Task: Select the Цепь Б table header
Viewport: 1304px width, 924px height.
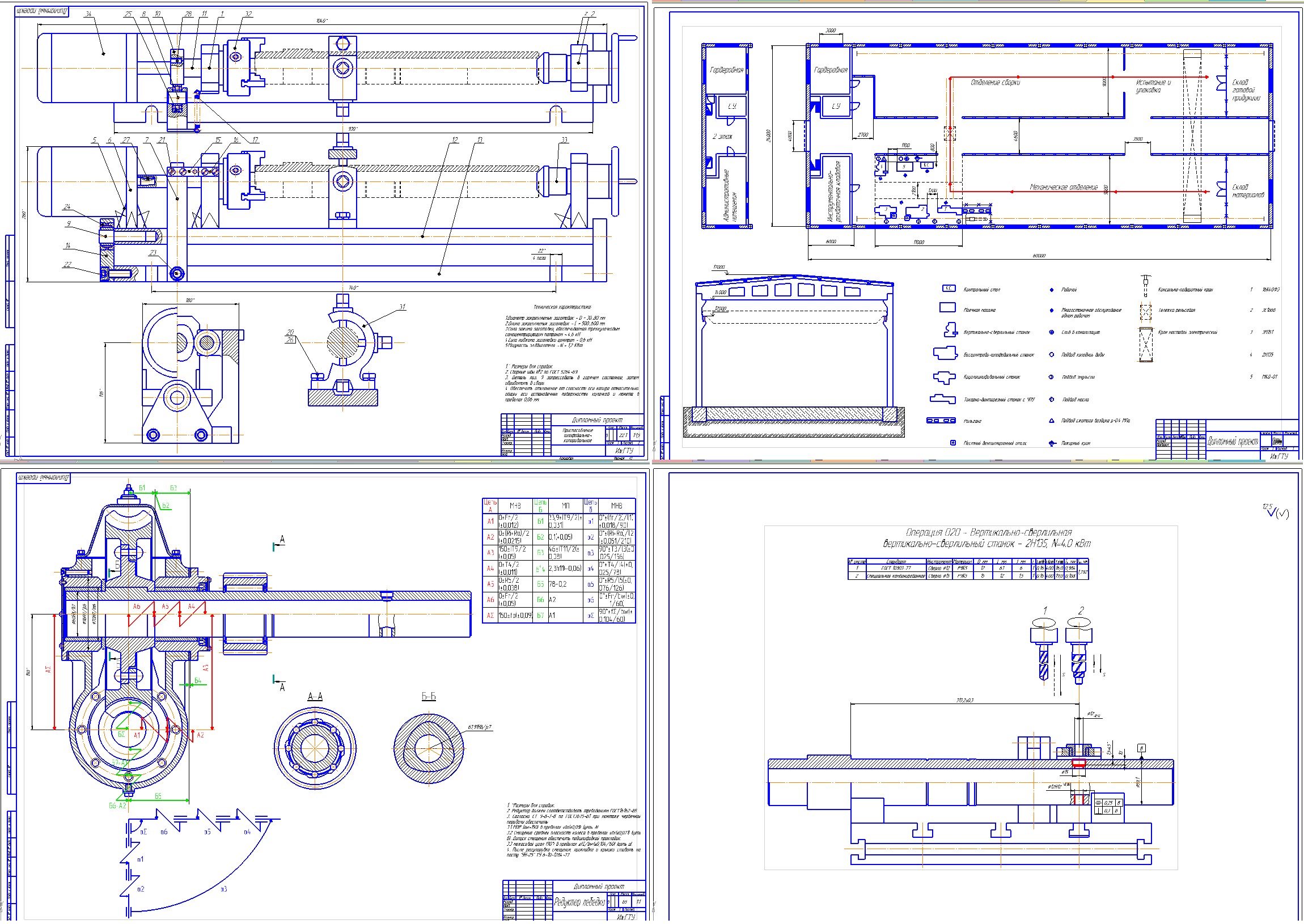Action: pyautogui.click(x=540, y=505)
